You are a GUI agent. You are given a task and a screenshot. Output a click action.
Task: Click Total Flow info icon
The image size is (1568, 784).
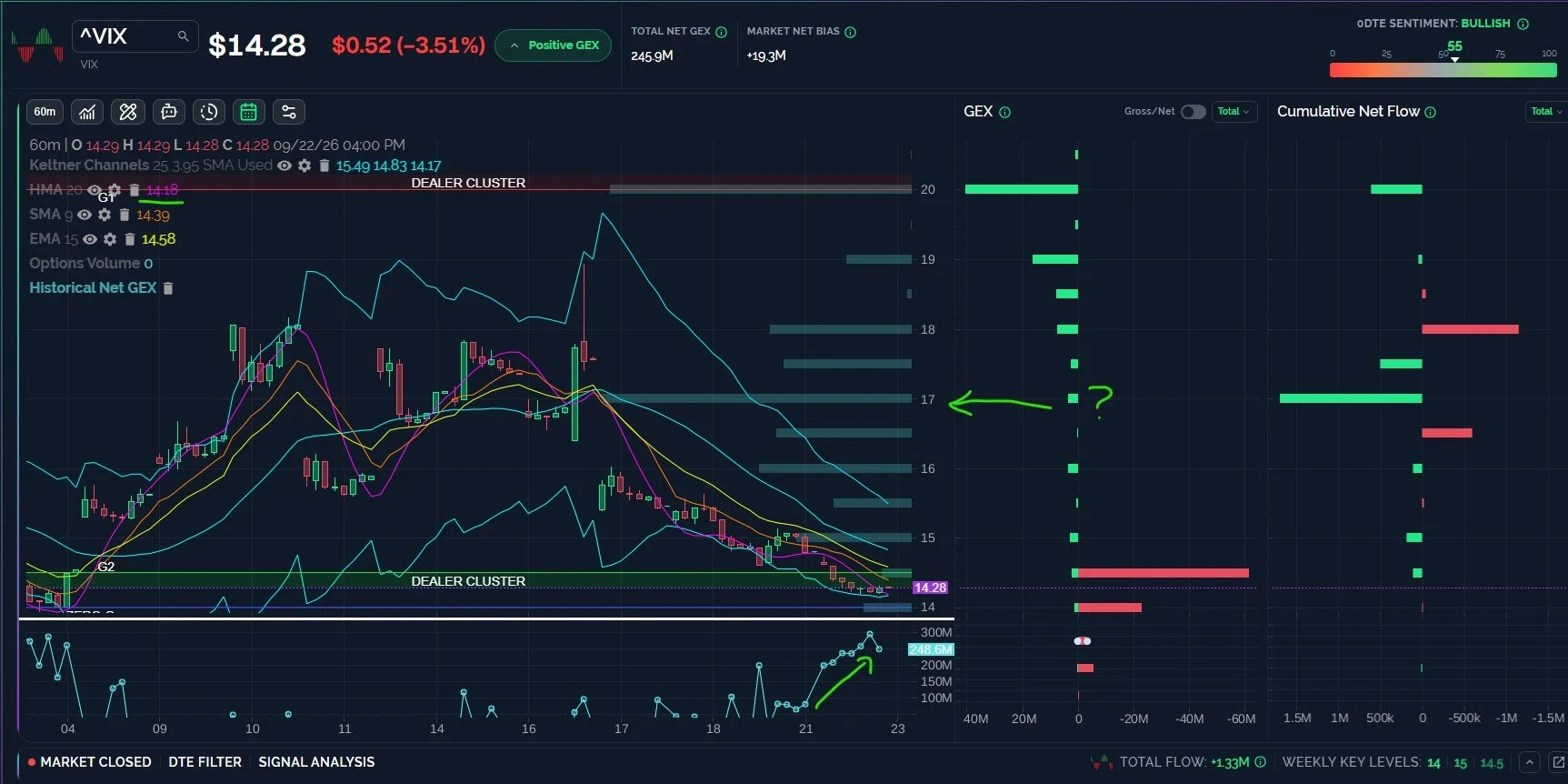(x=1261, y=762)
